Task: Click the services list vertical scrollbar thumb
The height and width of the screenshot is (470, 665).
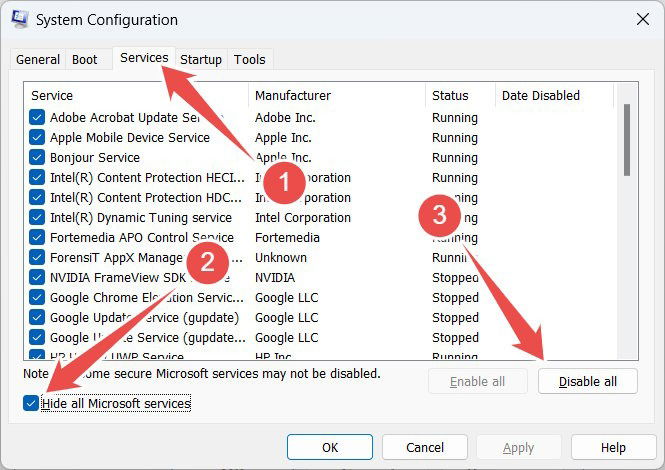Action: (627, 140)
